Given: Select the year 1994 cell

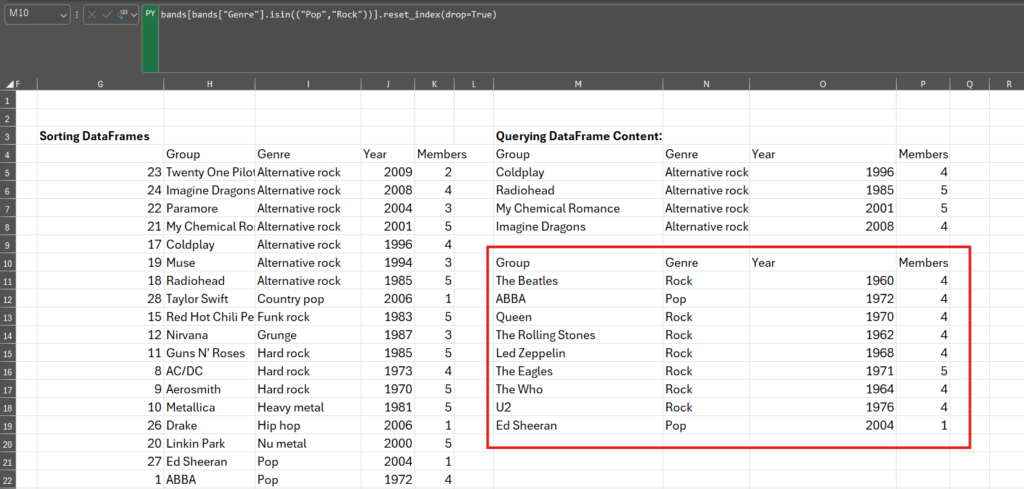Looking at the screenshot, I should click(387, 262).
